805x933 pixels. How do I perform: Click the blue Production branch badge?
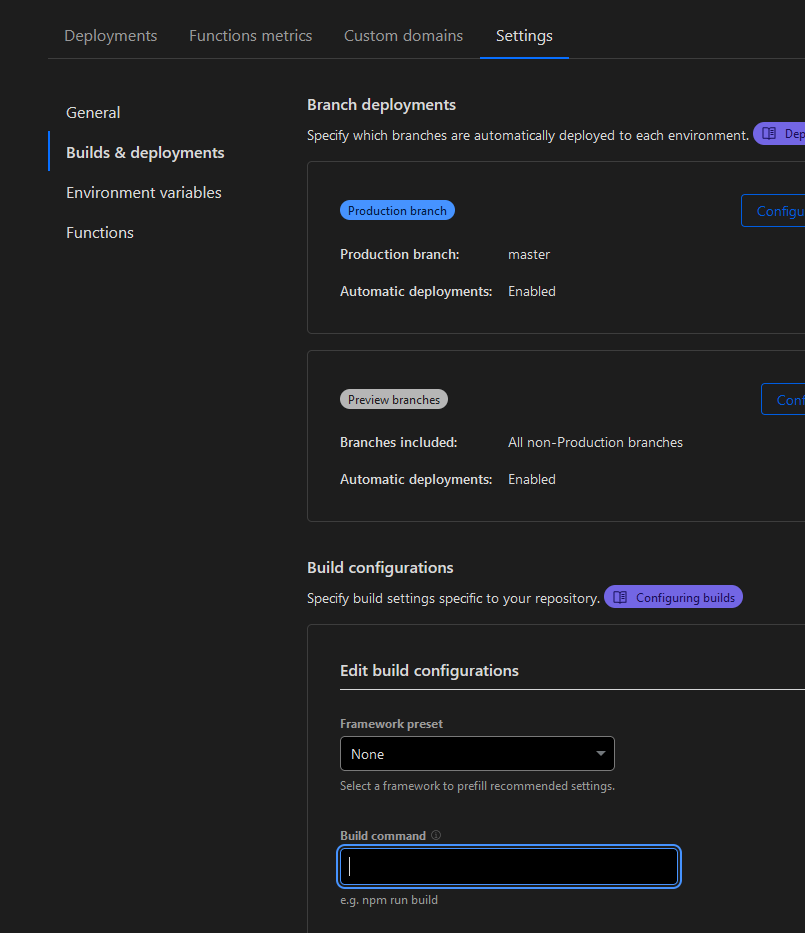397,211
